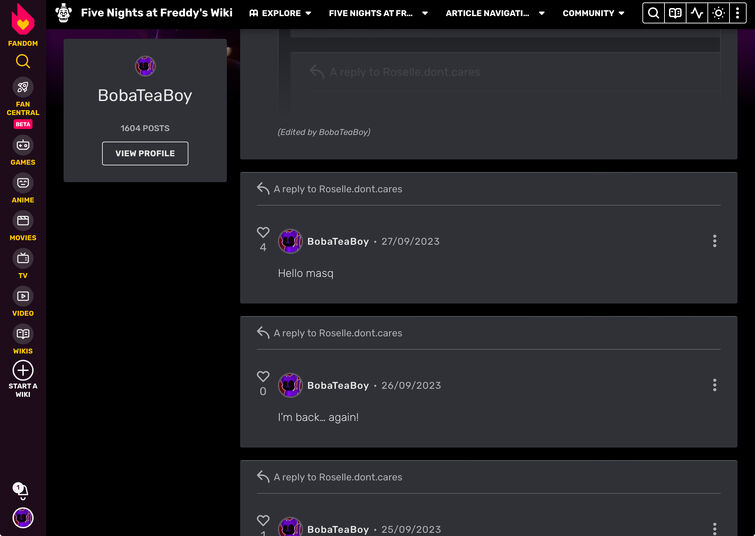
Task: Open user avatar menu at sidebar bottom
Action: click(x=23, y=518)
